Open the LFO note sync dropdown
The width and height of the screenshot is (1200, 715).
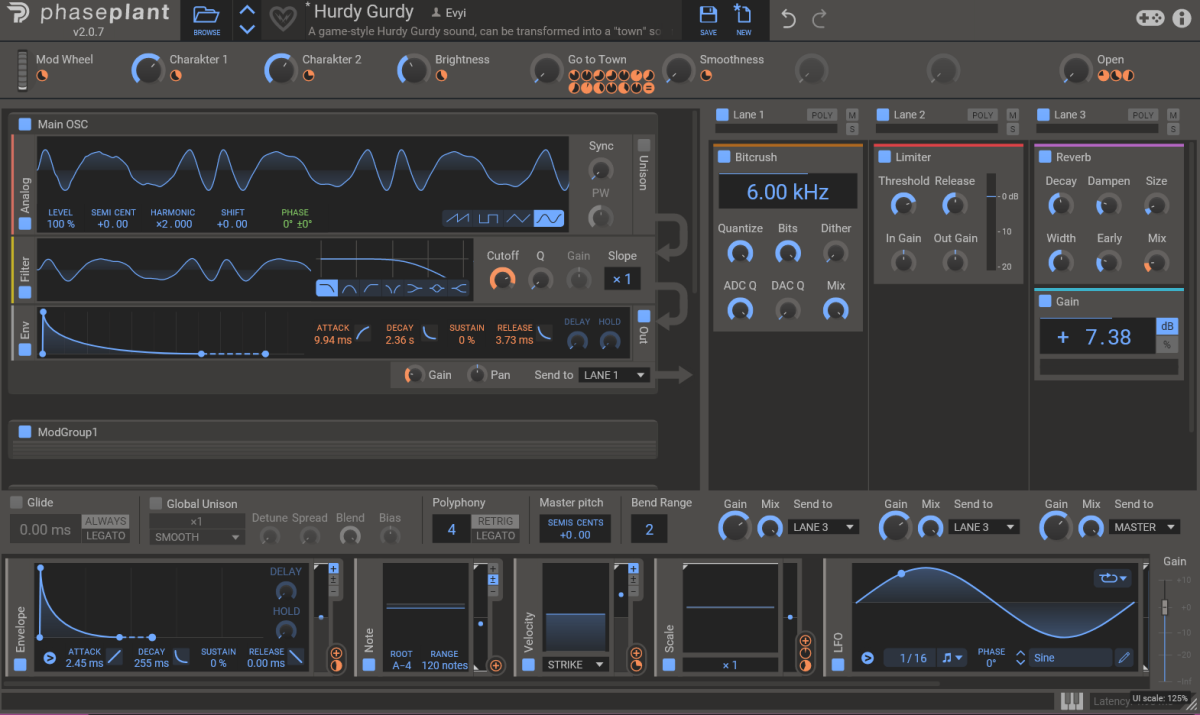pyautogui.click(x=952, y=658)
